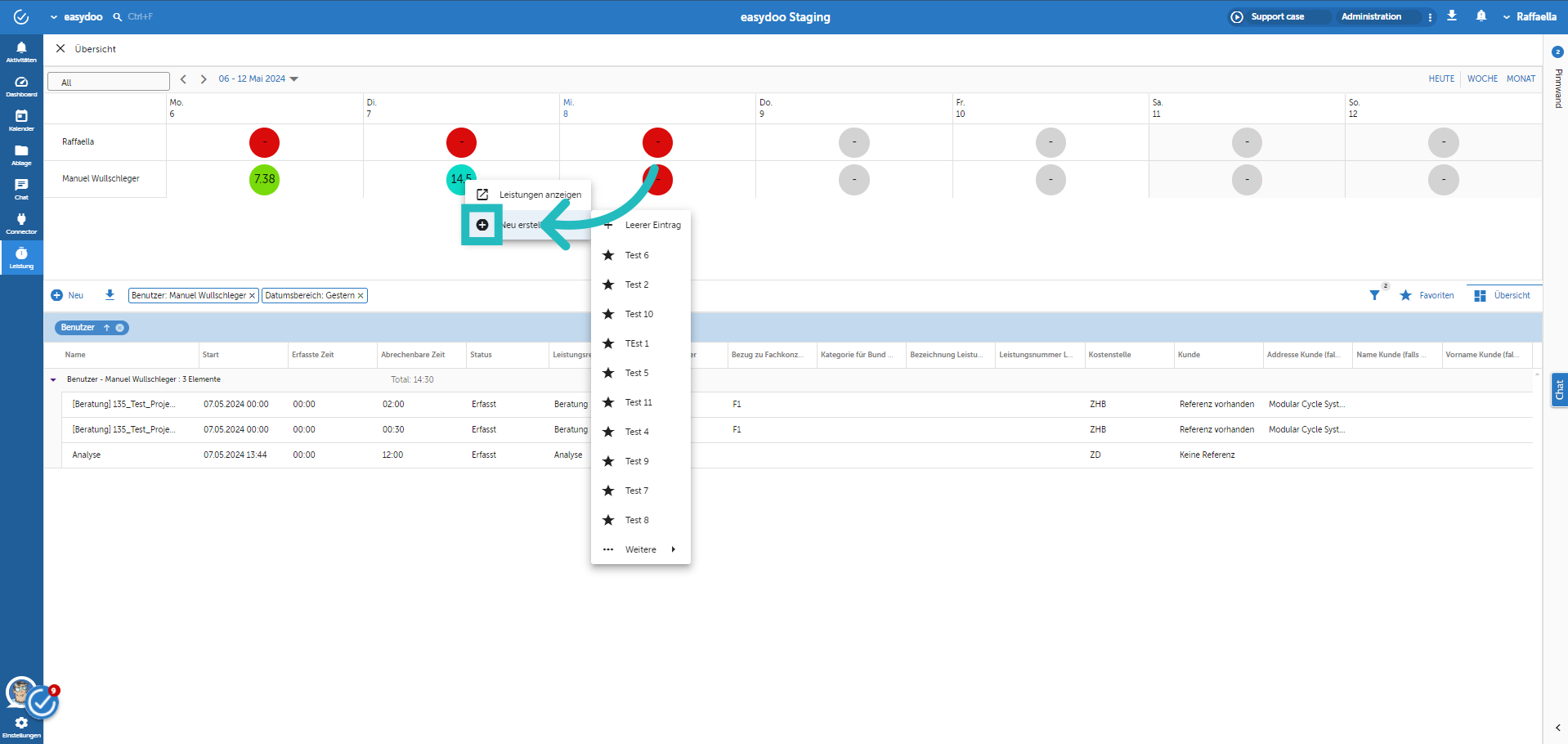Click Raffaella's red Tuesday circle
1568x744 pixels.
pos(461,142)
